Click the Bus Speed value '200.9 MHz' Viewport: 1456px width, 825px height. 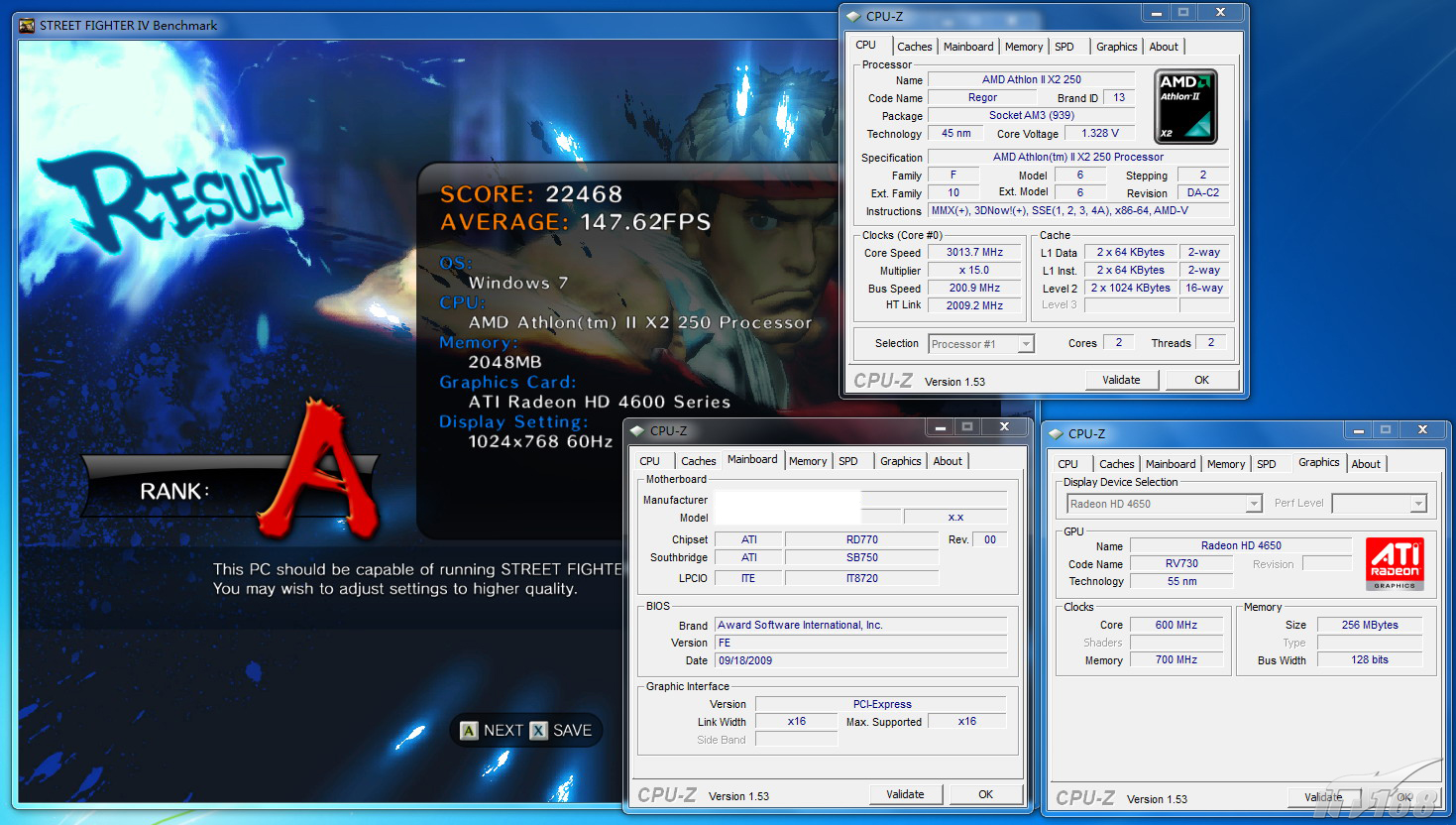[x=974, y=288]
